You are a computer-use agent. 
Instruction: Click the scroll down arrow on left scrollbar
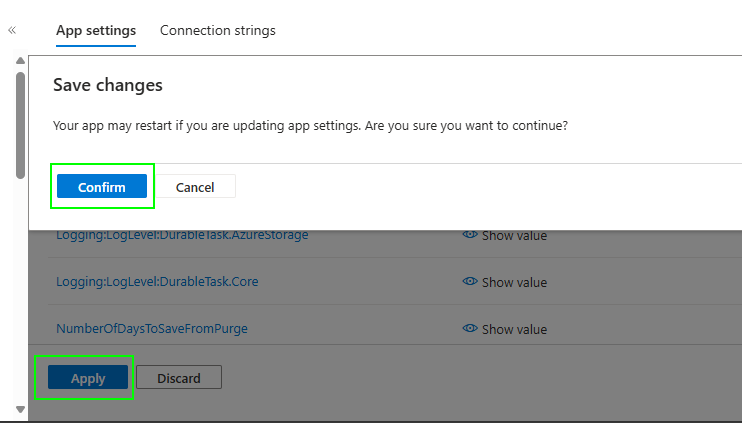tap(20, 409)
